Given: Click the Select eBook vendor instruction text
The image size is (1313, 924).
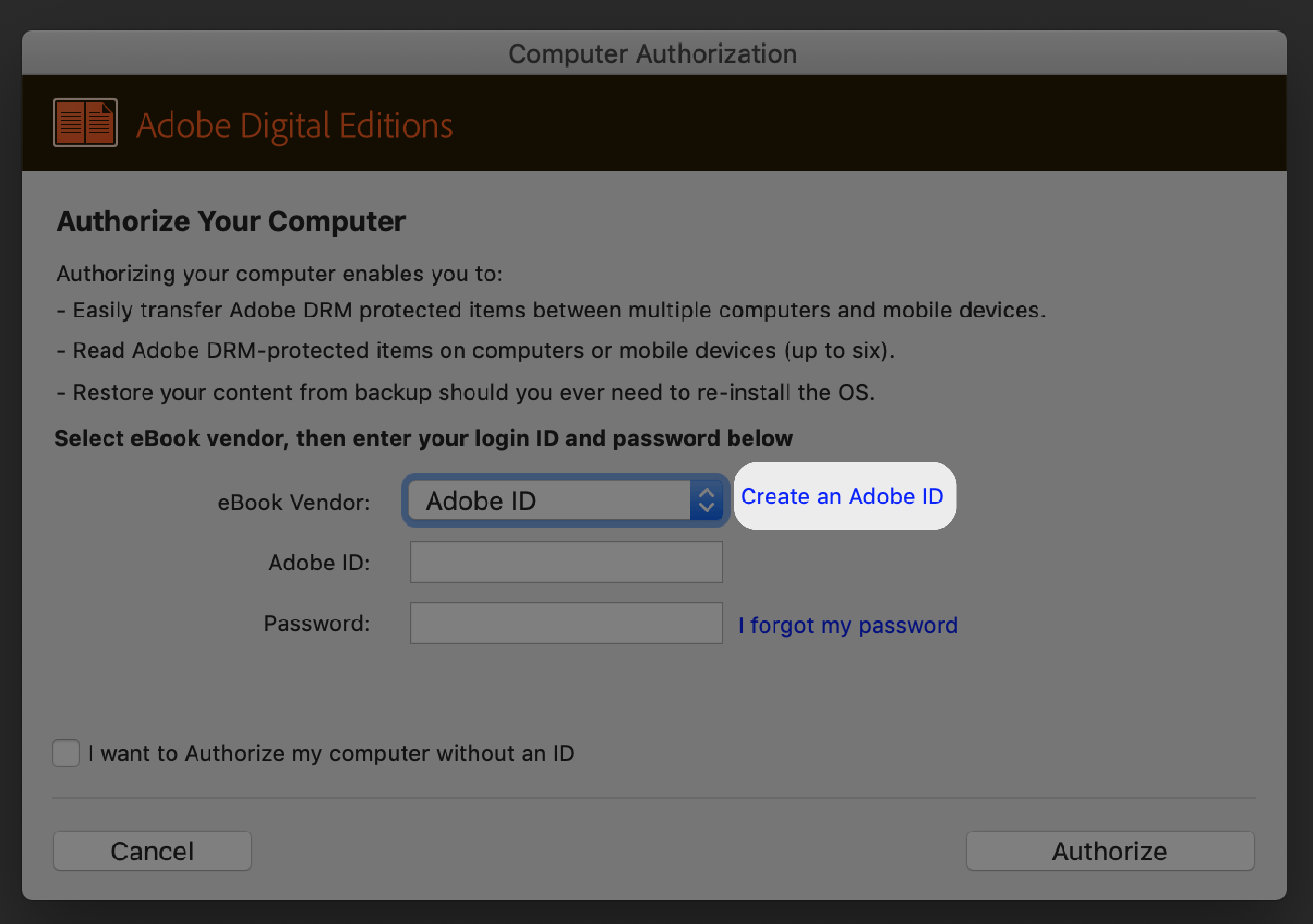Looking at the screenshot, I should [423, 438].
